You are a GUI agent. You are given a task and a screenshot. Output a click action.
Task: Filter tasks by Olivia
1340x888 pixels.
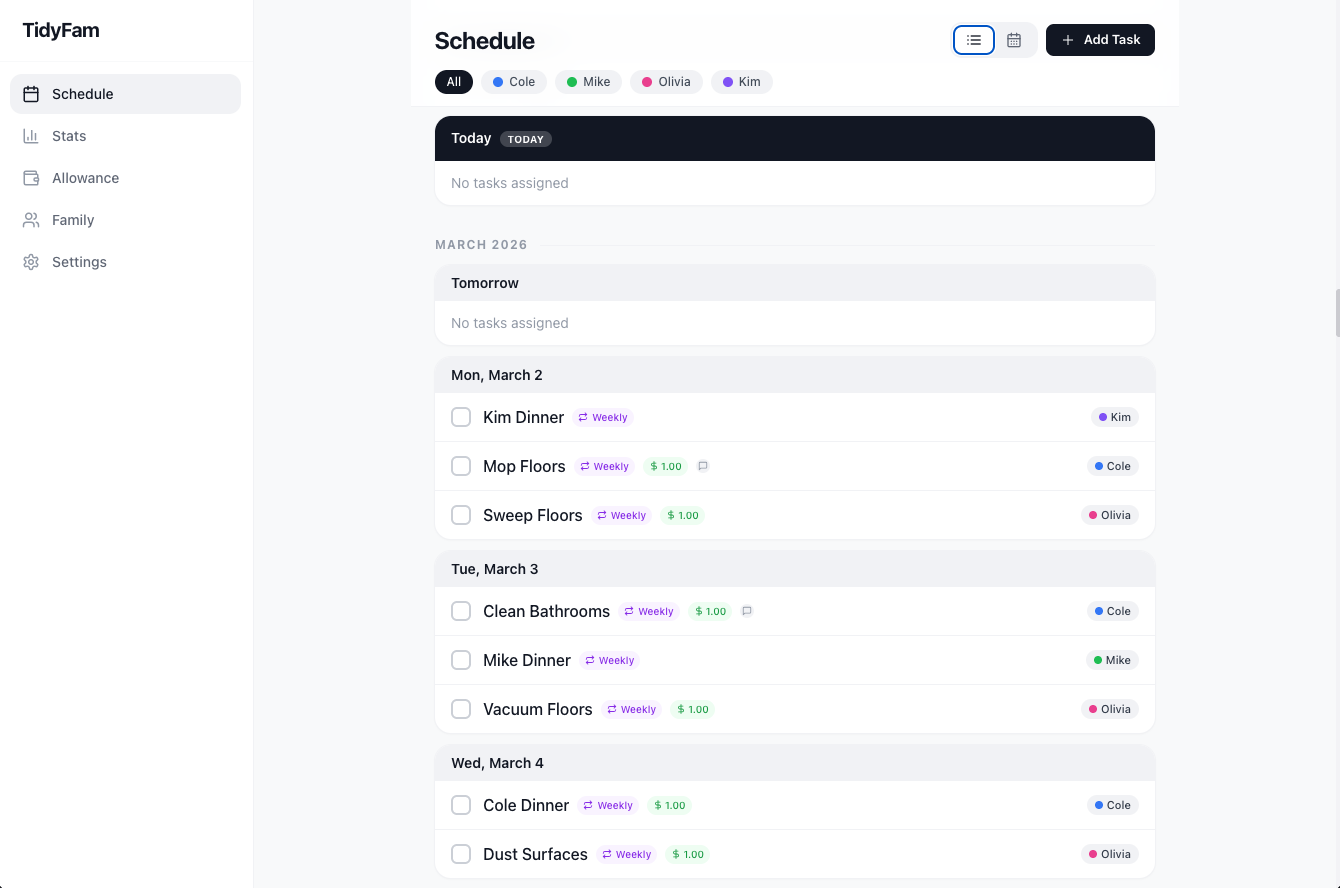(x=666, y=82)
